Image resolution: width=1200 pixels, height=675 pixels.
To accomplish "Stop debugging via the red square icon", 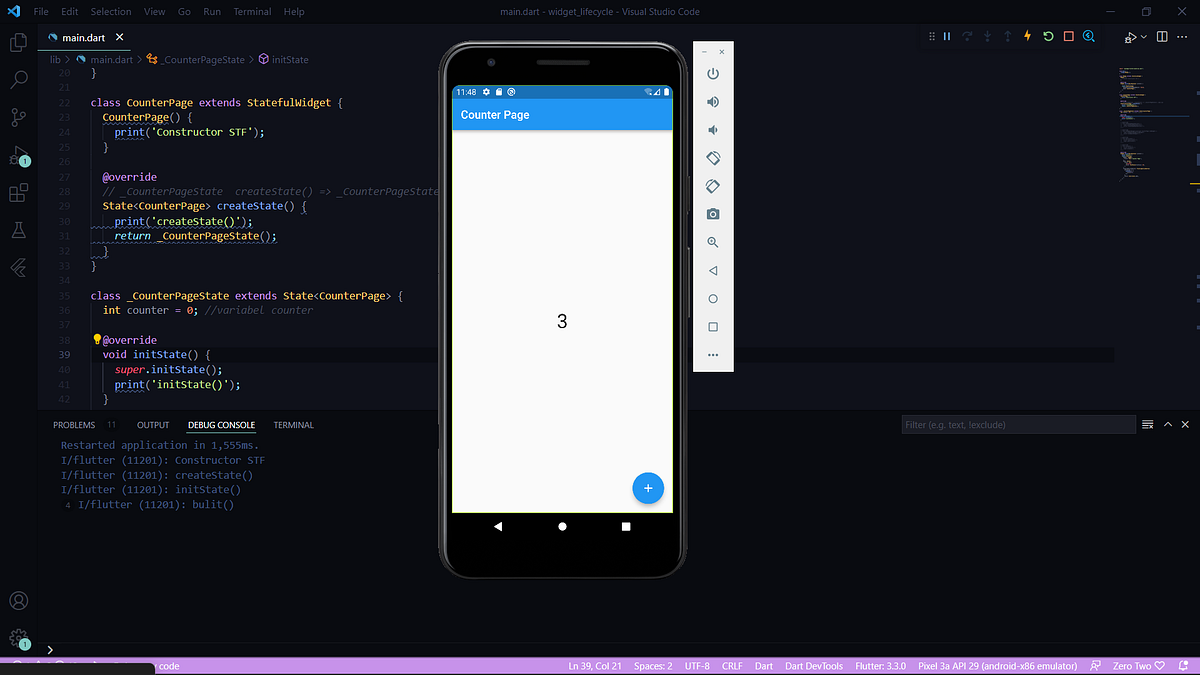I will pos(1068,36).
